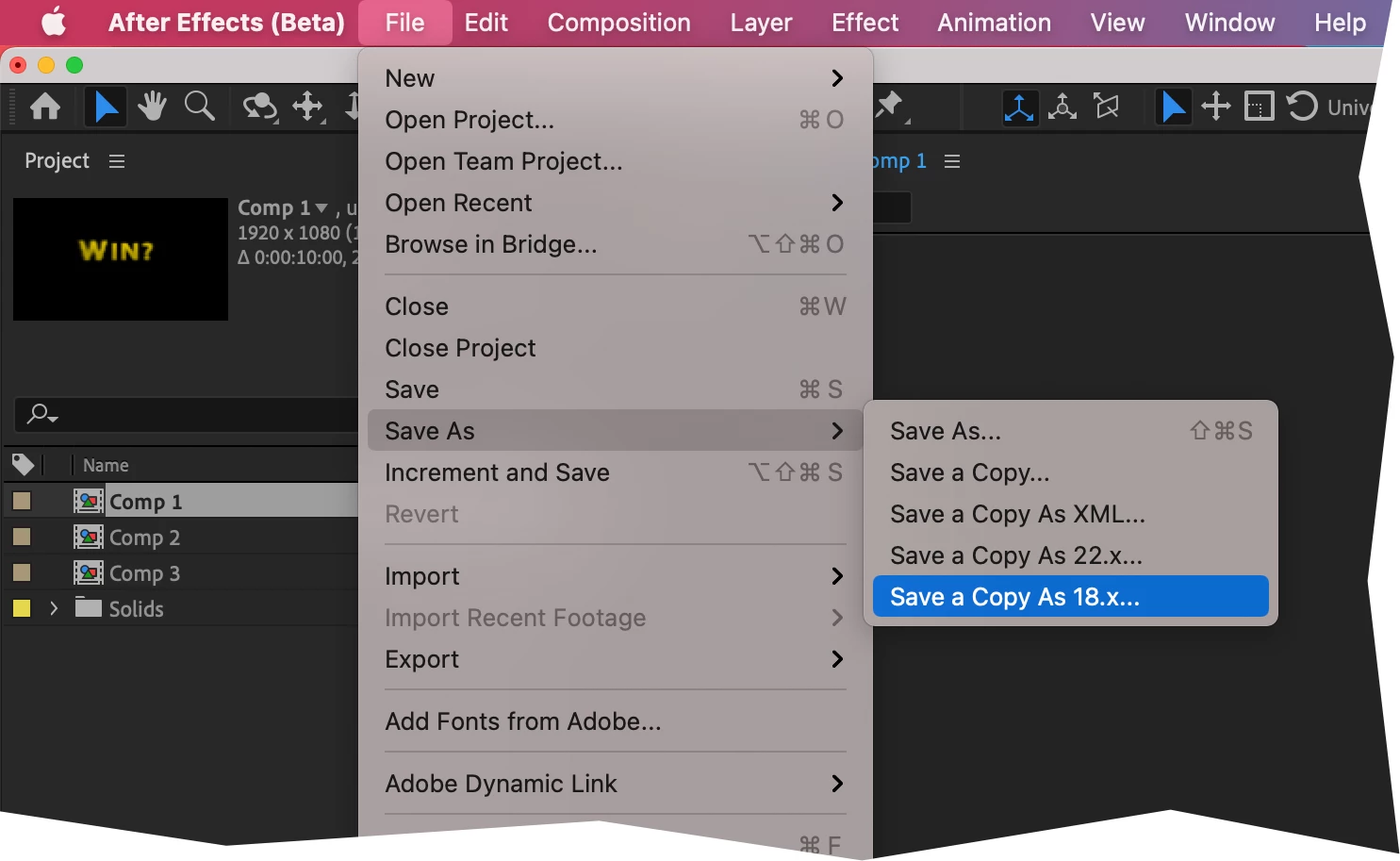Screen dimensions: 1400x861
Task: Choose Save As... in submenu
Action: coord(1071,431)
